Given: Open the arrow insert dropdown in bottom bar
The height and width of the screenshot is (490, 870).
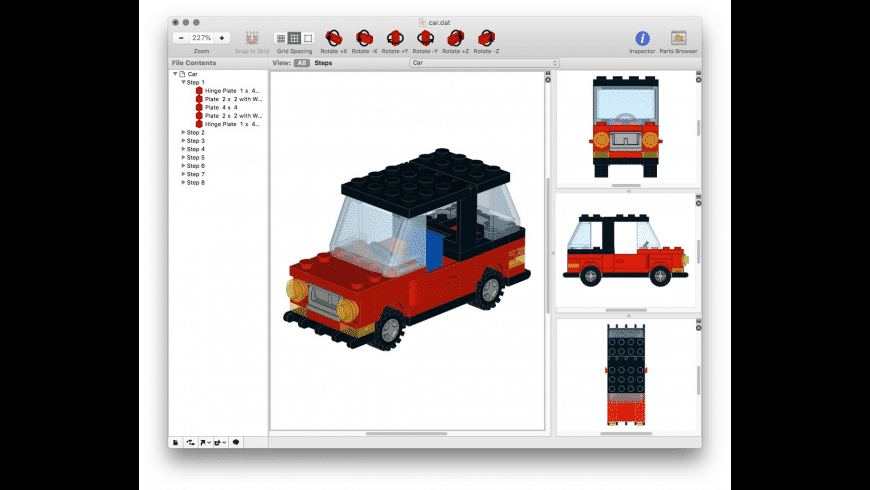Looking at the screenshot, I should tap(205, 442).
